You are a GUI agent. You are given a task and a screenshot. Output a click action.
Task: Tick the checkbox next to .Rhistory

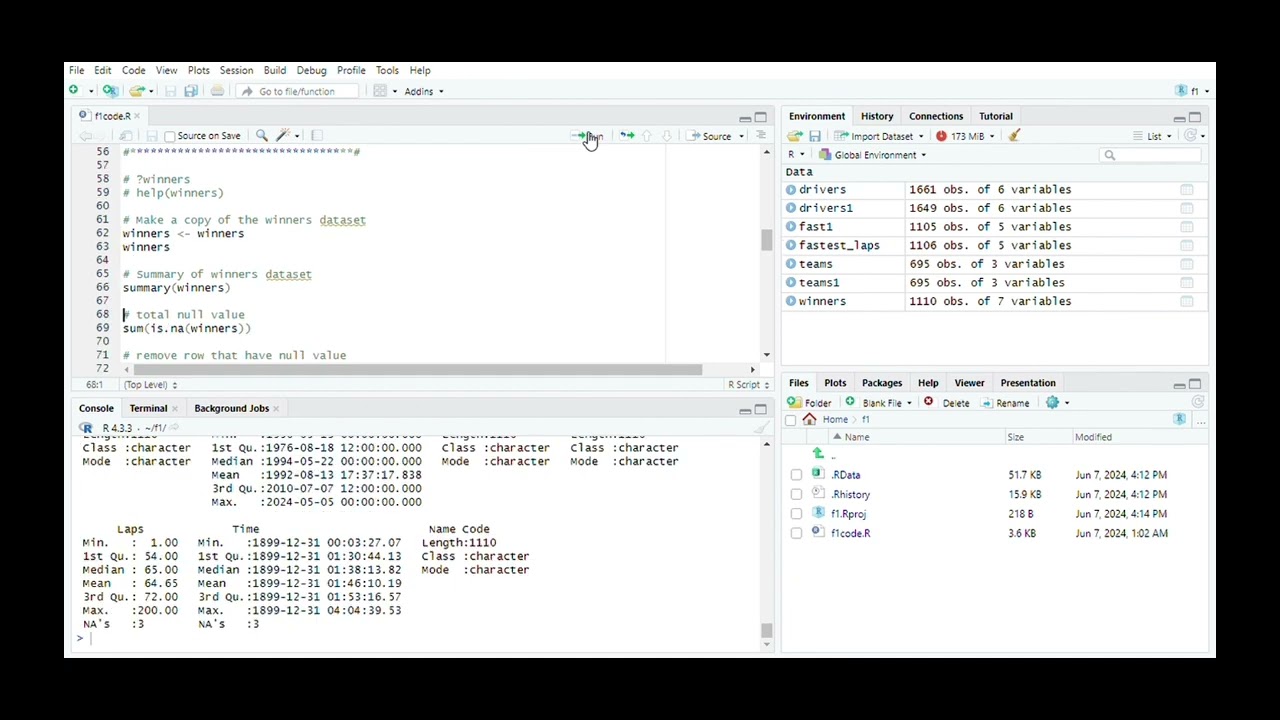point(796,495)
